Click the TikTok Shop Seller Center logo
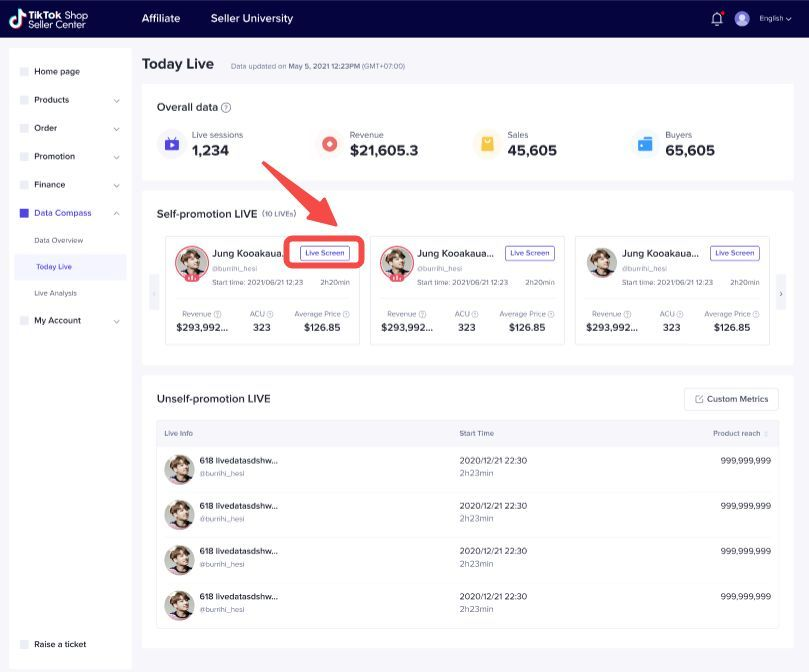The image size is (809, 672). pos(49,18)
